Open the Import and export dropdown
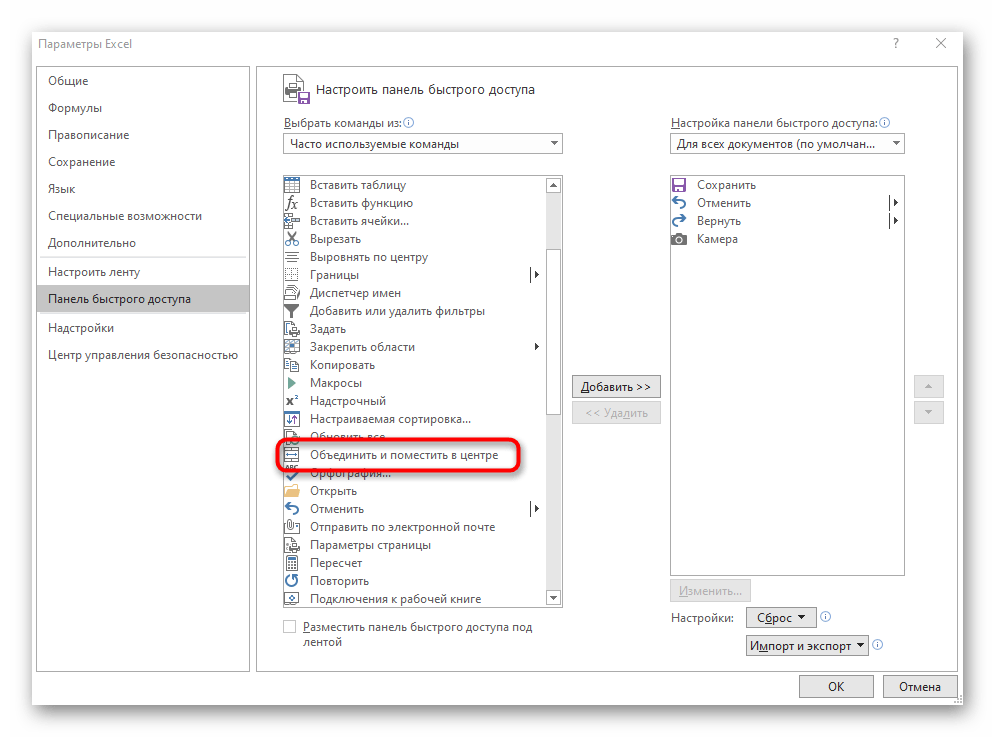This screenshot has width=995, height=737. 808,646
